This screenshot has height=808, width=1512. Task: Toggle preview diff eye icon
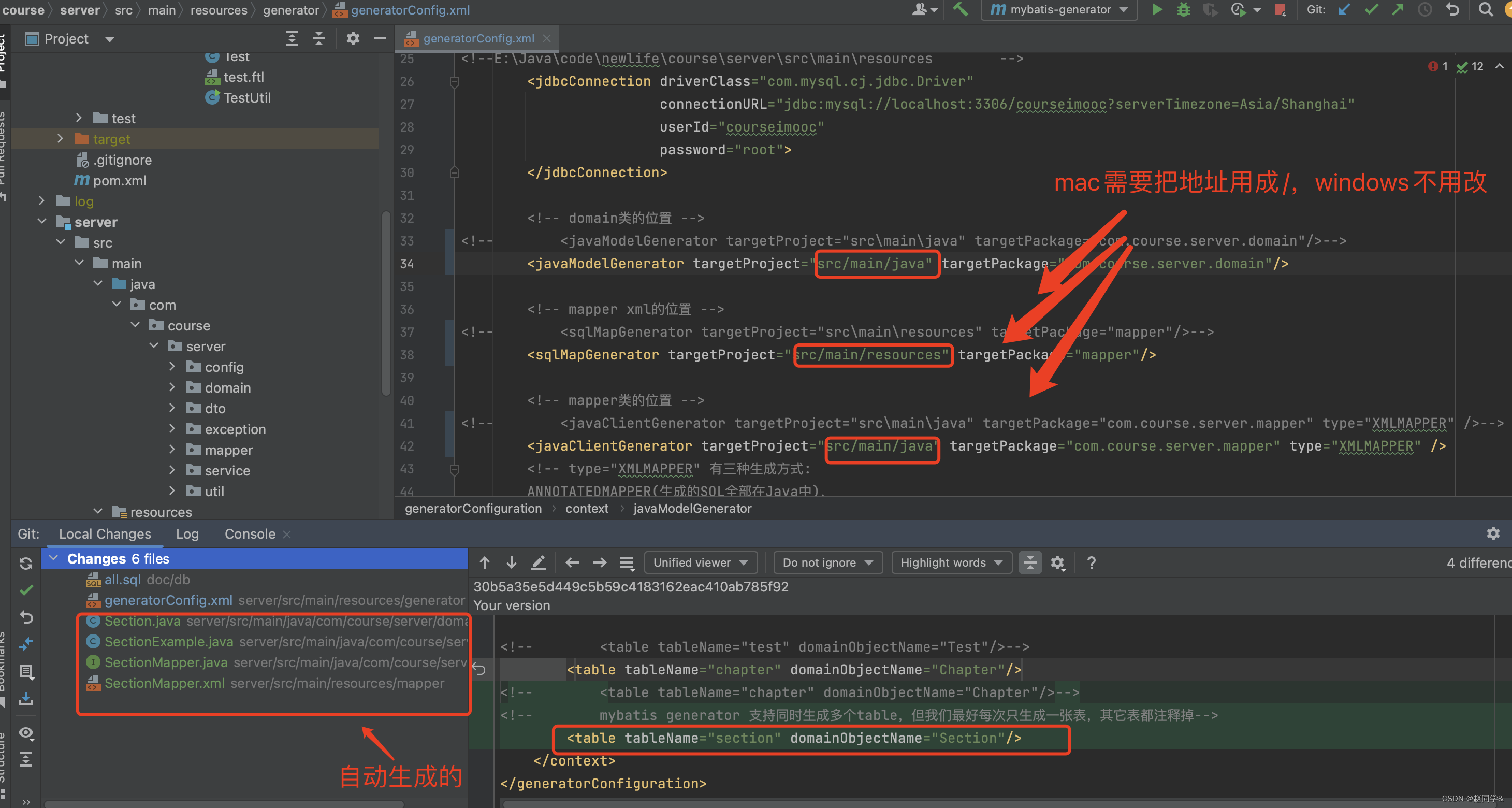(26, 733)
